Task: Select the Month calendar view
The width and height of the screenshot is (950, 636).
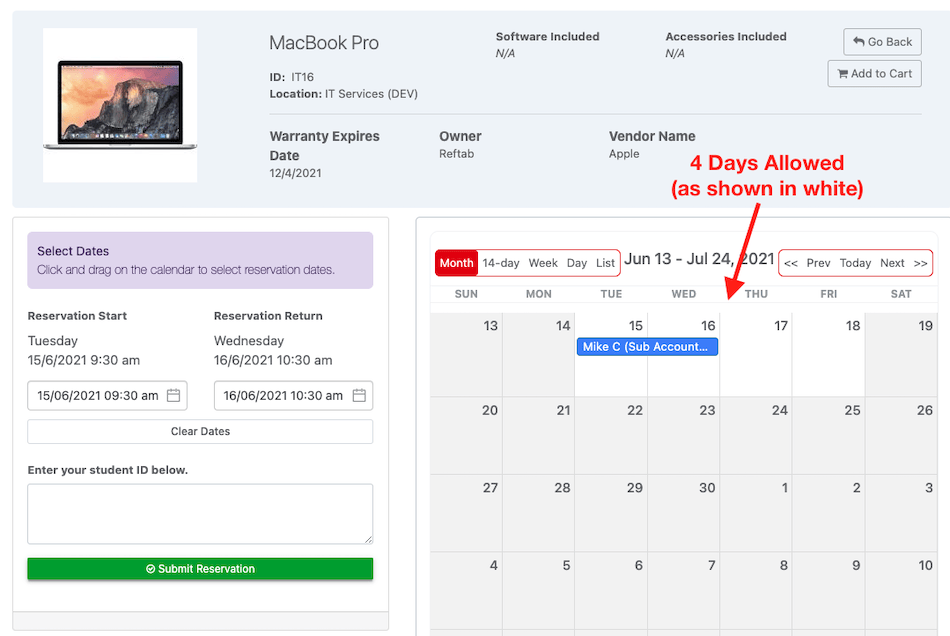Action: 456,262
